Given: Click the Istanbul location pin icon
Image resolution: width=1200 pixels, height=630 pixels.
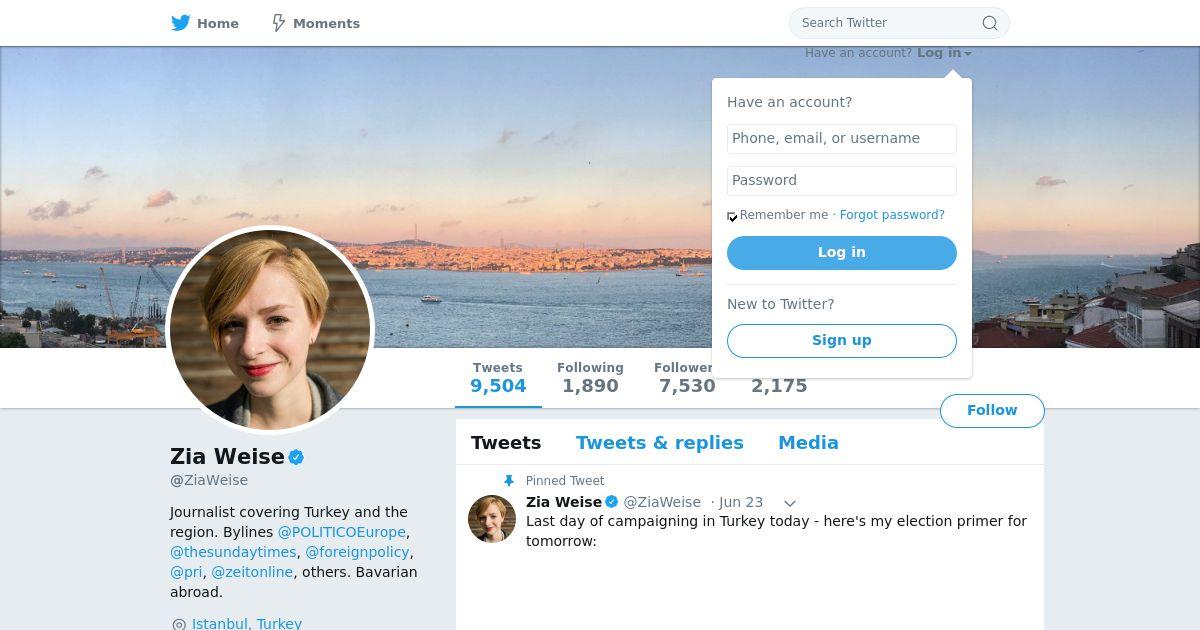Looking at the screenshot, I should [179, 624].
